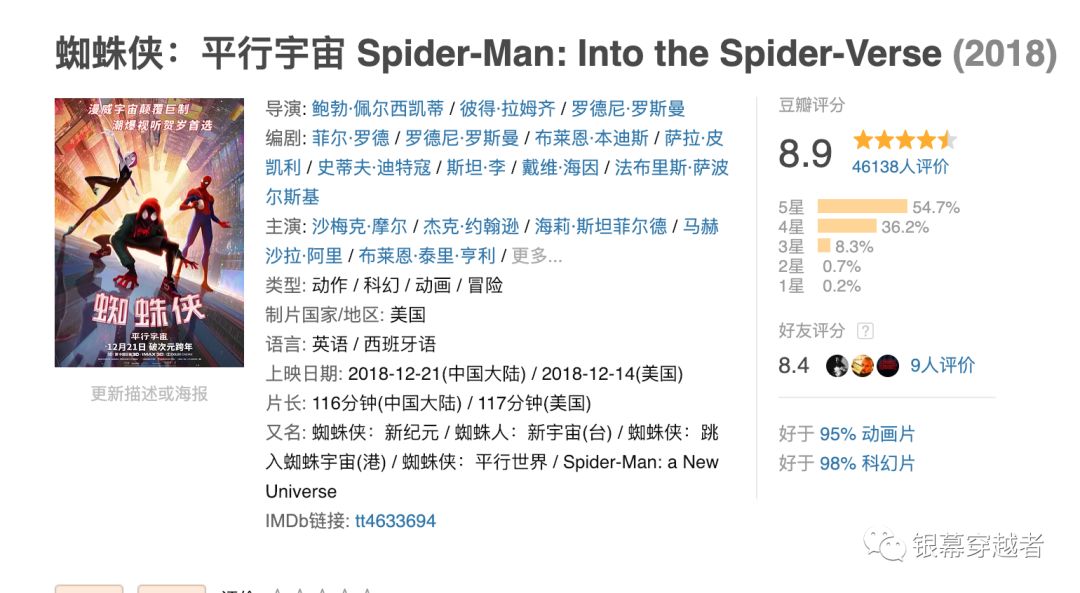
Task: Open writer 菲尔·罗德's profile
Action: pos(351,138)
